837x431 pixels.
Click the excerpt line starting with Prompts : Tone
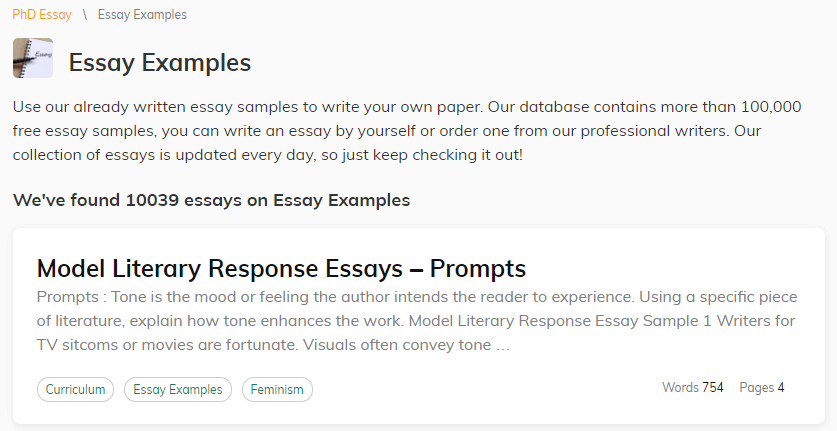[417, 296]
